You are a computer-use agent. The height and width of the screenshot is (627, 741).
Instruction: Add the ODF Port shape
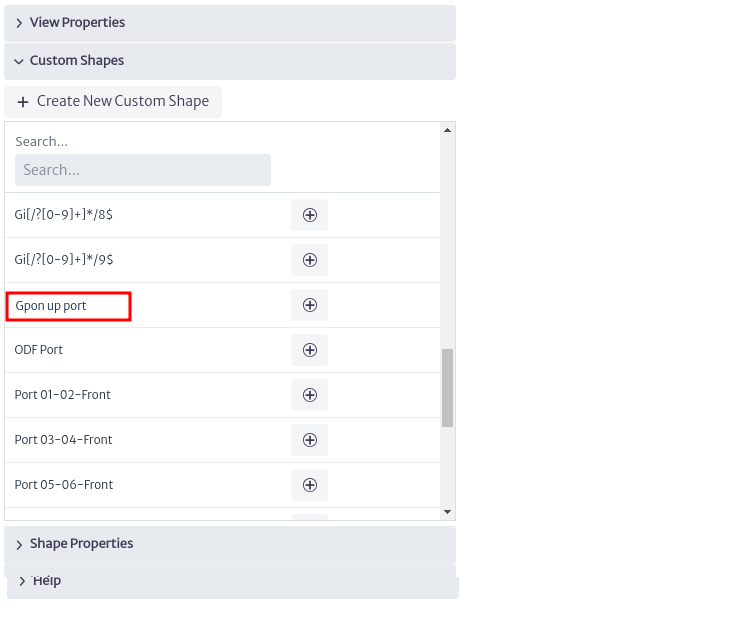(x=310, y=350)
